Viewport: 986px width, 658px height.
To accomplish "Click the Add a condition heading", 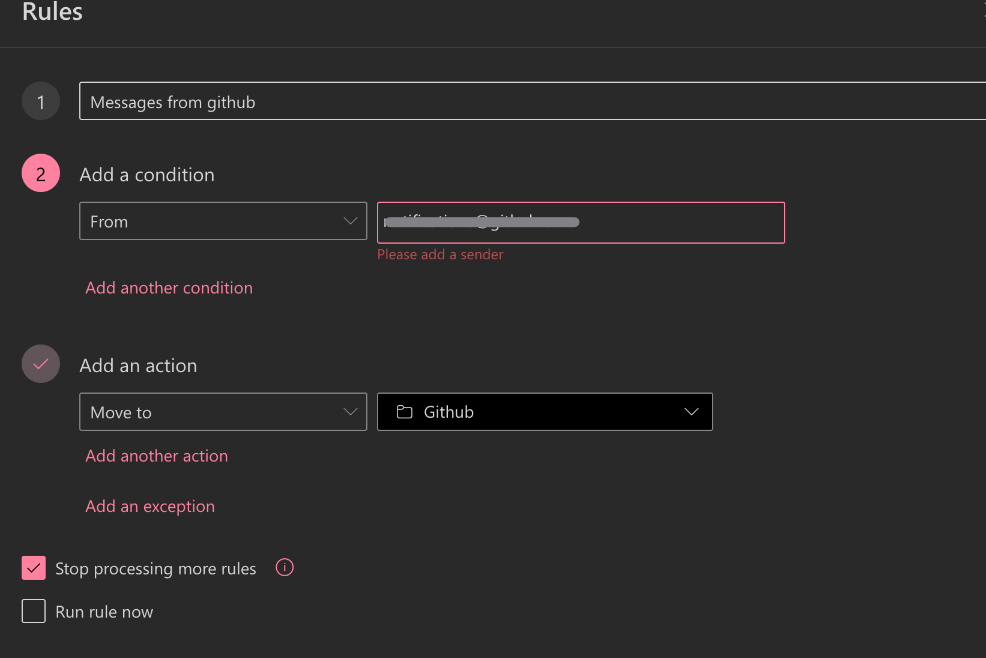I will [147, 175].
